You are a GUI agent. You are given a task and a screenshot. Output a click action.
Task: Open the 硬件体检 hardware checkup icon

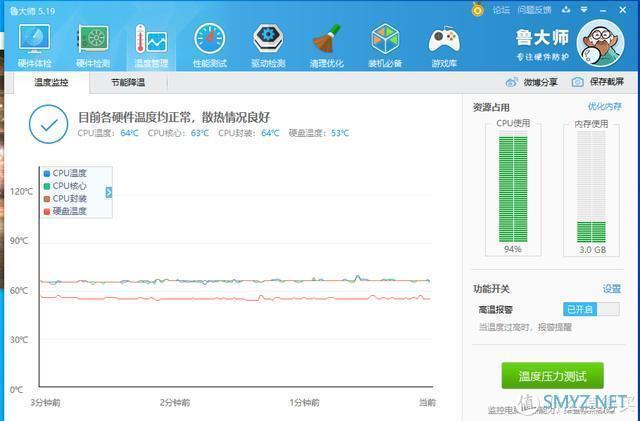35,45
